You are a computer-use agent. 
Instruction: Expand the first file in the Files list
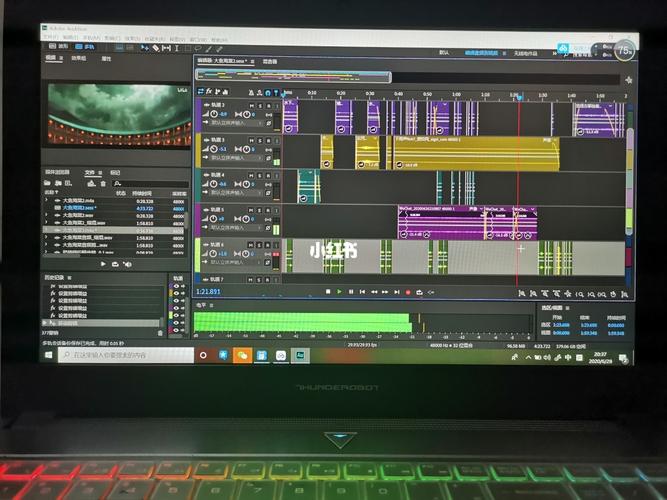[x=46, y=200]
